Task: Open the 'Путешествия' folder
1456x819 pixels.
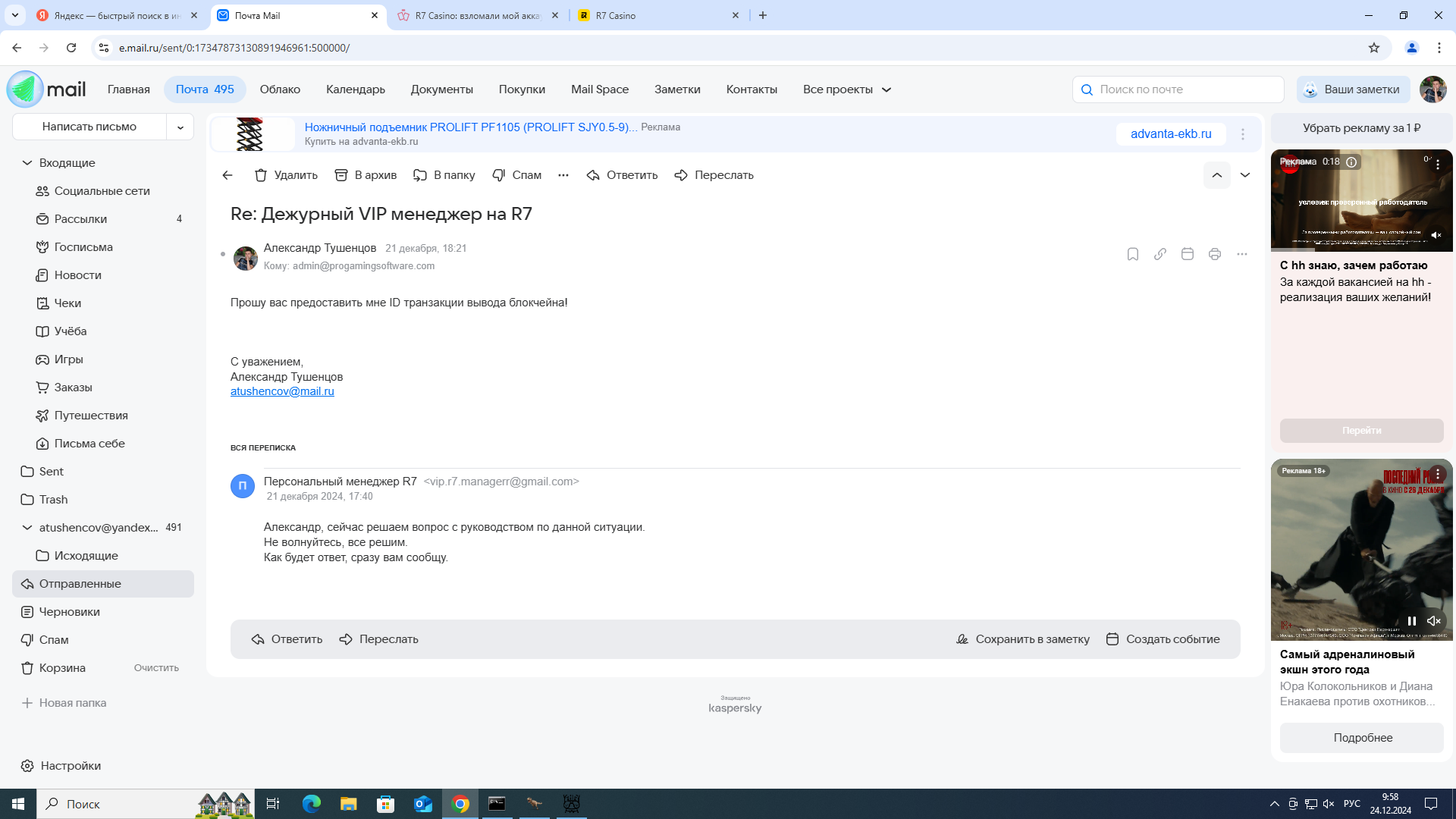Action: point(103,416)
